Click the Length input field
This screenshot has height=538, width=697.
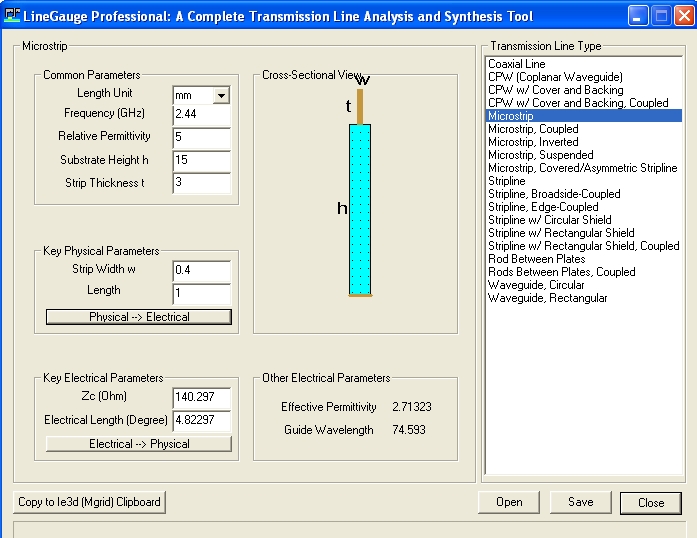tap(201, 293)
